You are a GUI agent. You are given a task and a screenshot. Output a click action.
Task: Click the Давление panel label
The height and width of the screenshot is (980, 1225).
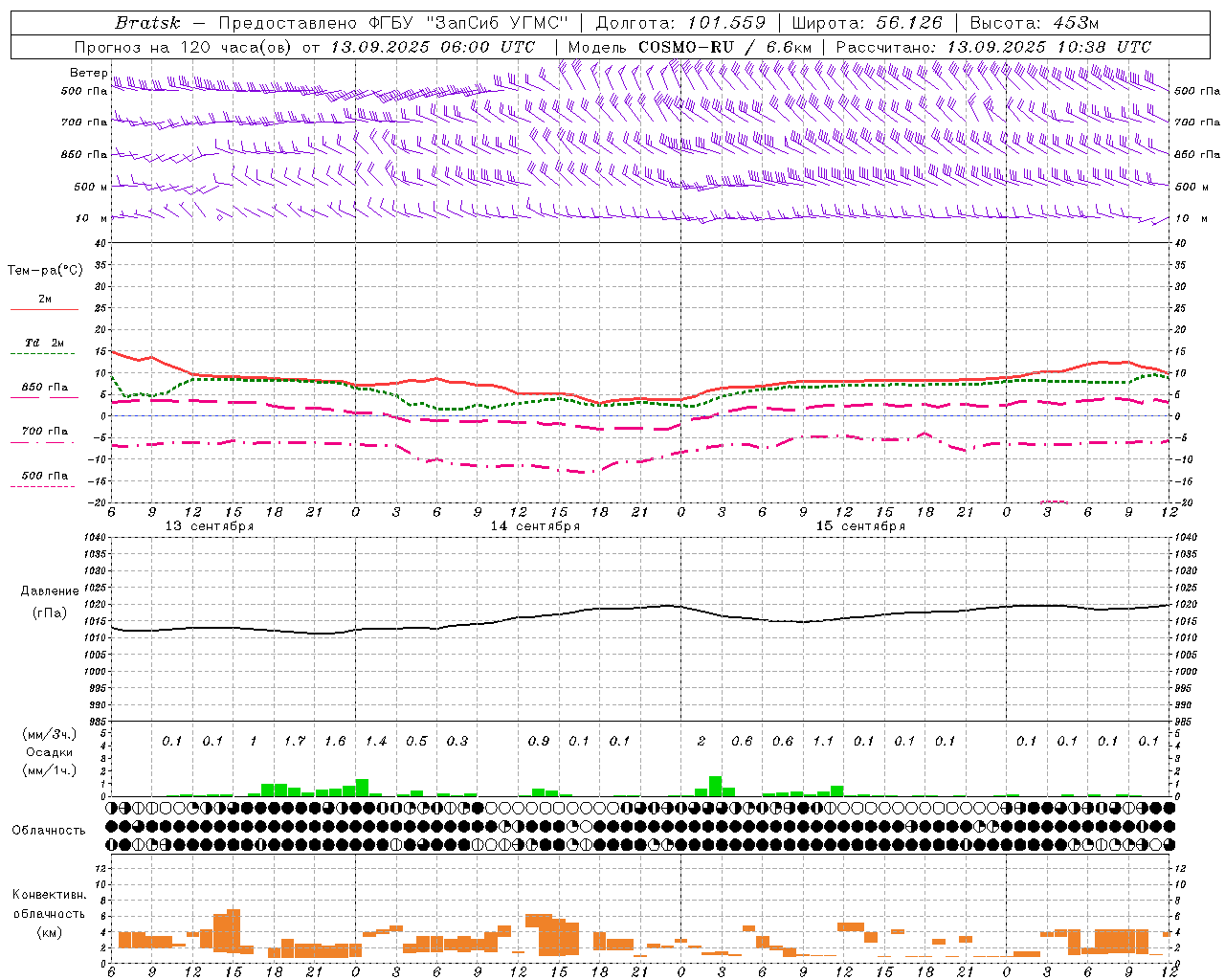50,591
